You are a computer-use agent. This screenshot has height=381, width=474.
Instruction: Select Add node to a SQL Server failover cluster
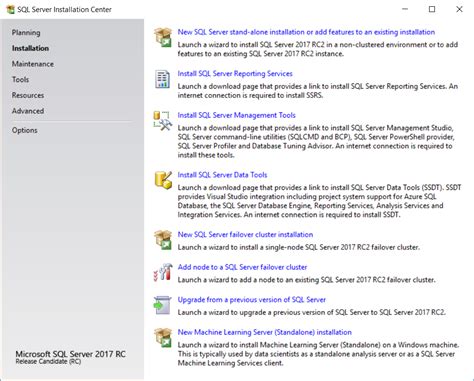[x=242, y=267]
